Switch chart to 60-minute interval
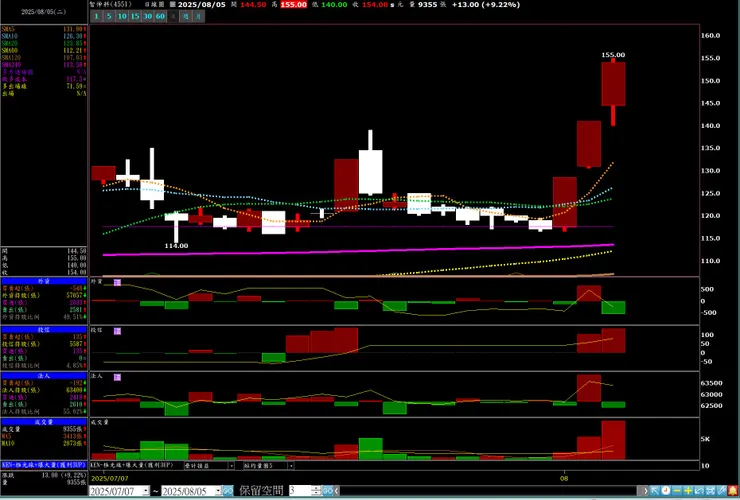 [x=160, y=17]
